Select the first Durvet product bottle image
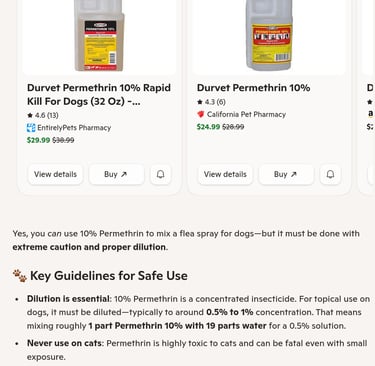 pyautogui.click(x=99, y=35)
